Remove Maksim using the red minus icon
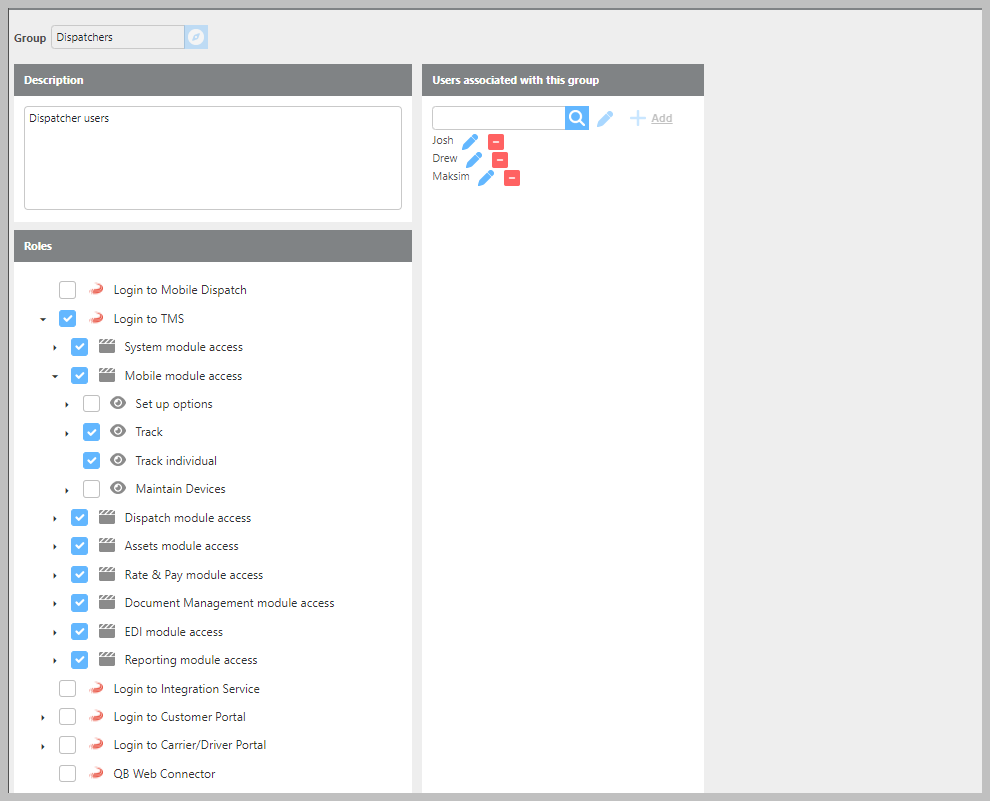This screenshot has height=801, width=990. tap(512, 178)
